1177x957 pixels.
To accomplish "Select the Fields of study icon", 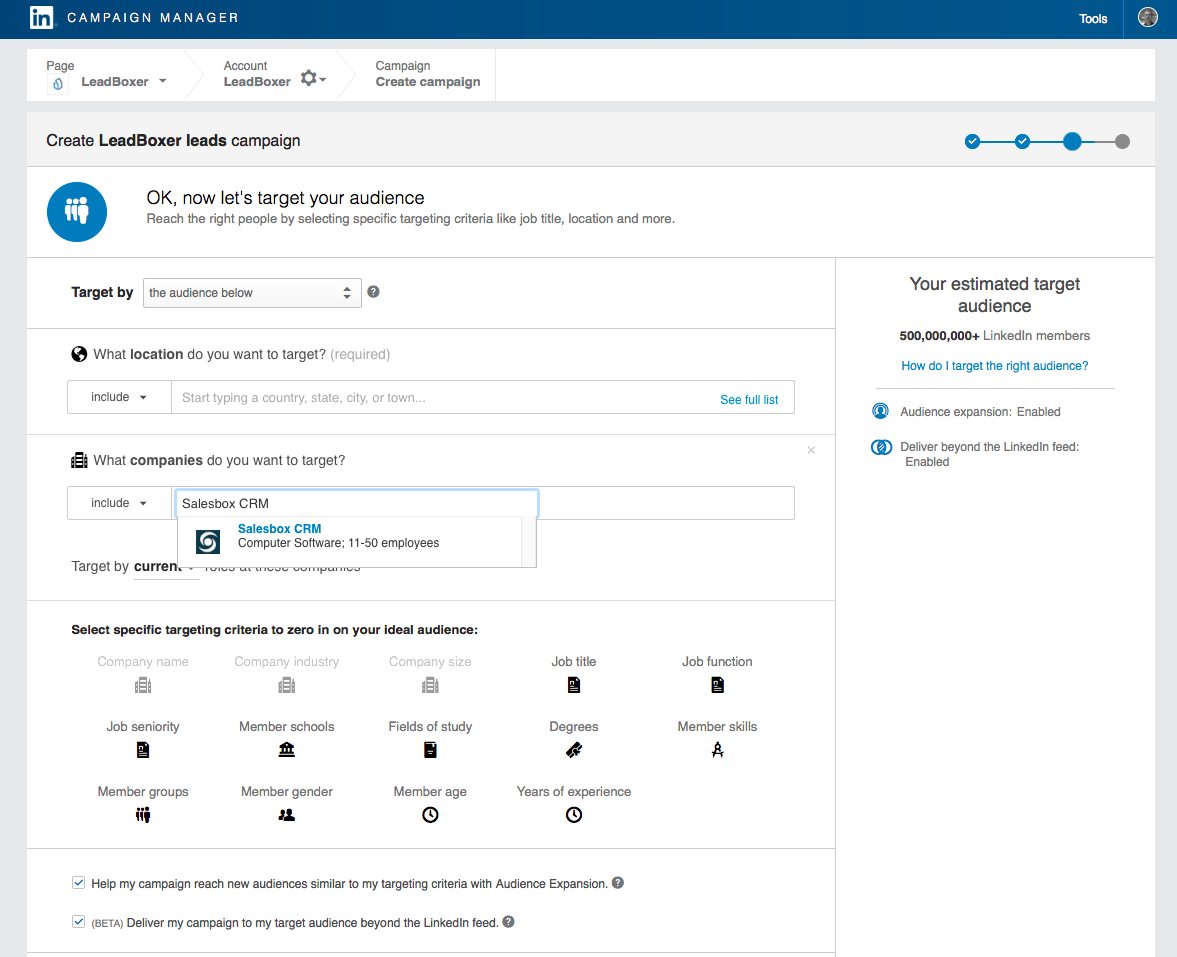I will pyautogui.click(x=430, y=750).
